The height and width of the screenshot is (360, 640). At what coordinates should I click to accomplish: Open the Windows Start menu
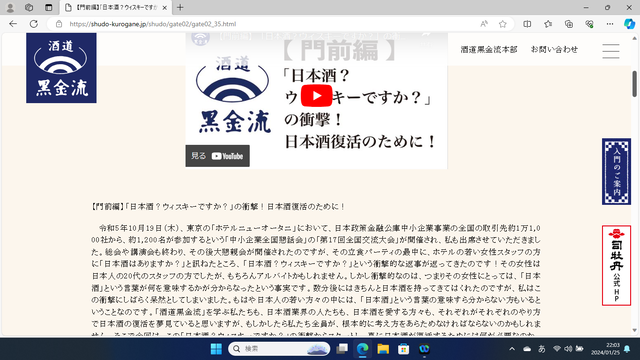[x=216, y=349]
